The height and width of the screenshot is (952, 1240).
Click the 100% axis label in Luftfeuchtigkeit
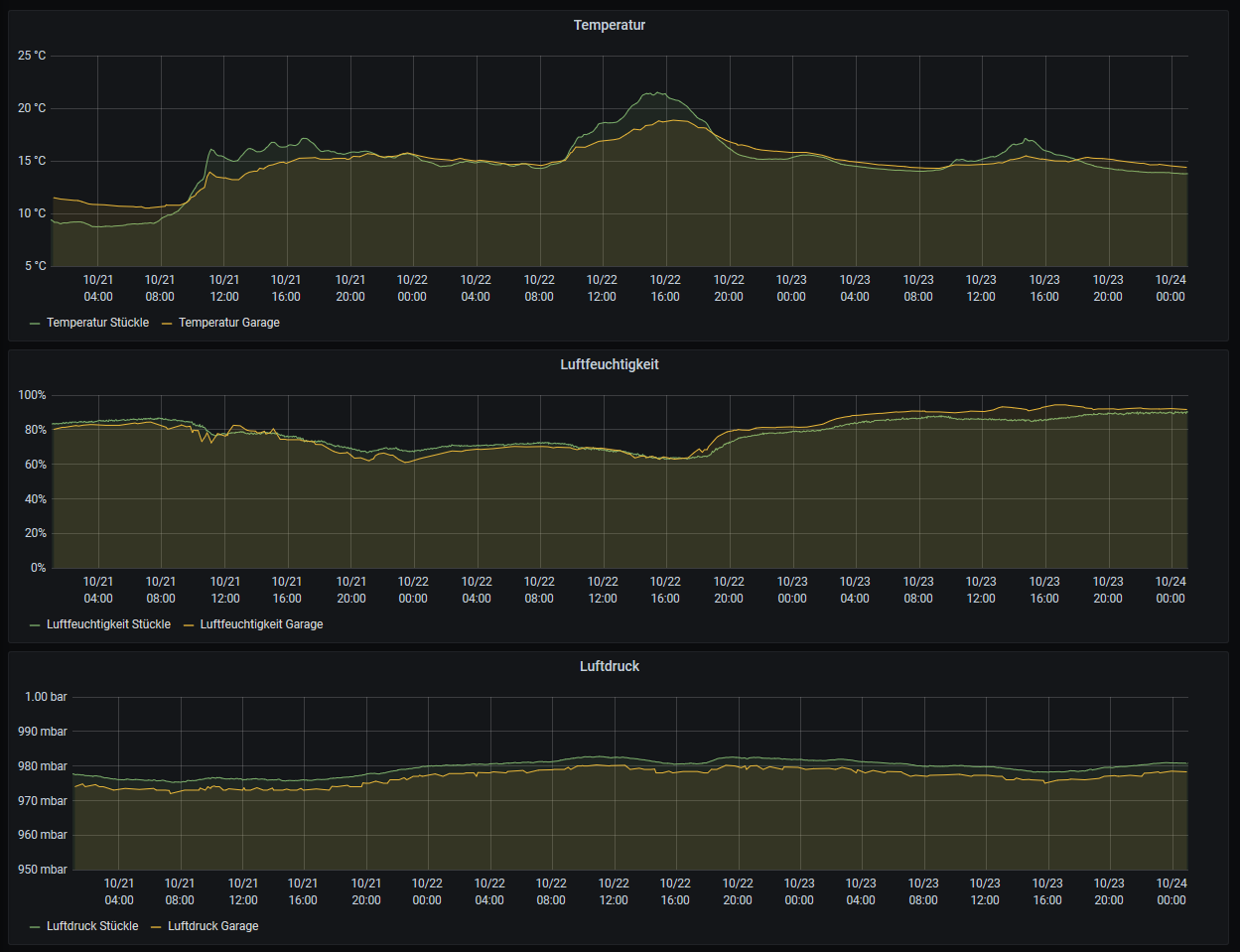(32, 395)
